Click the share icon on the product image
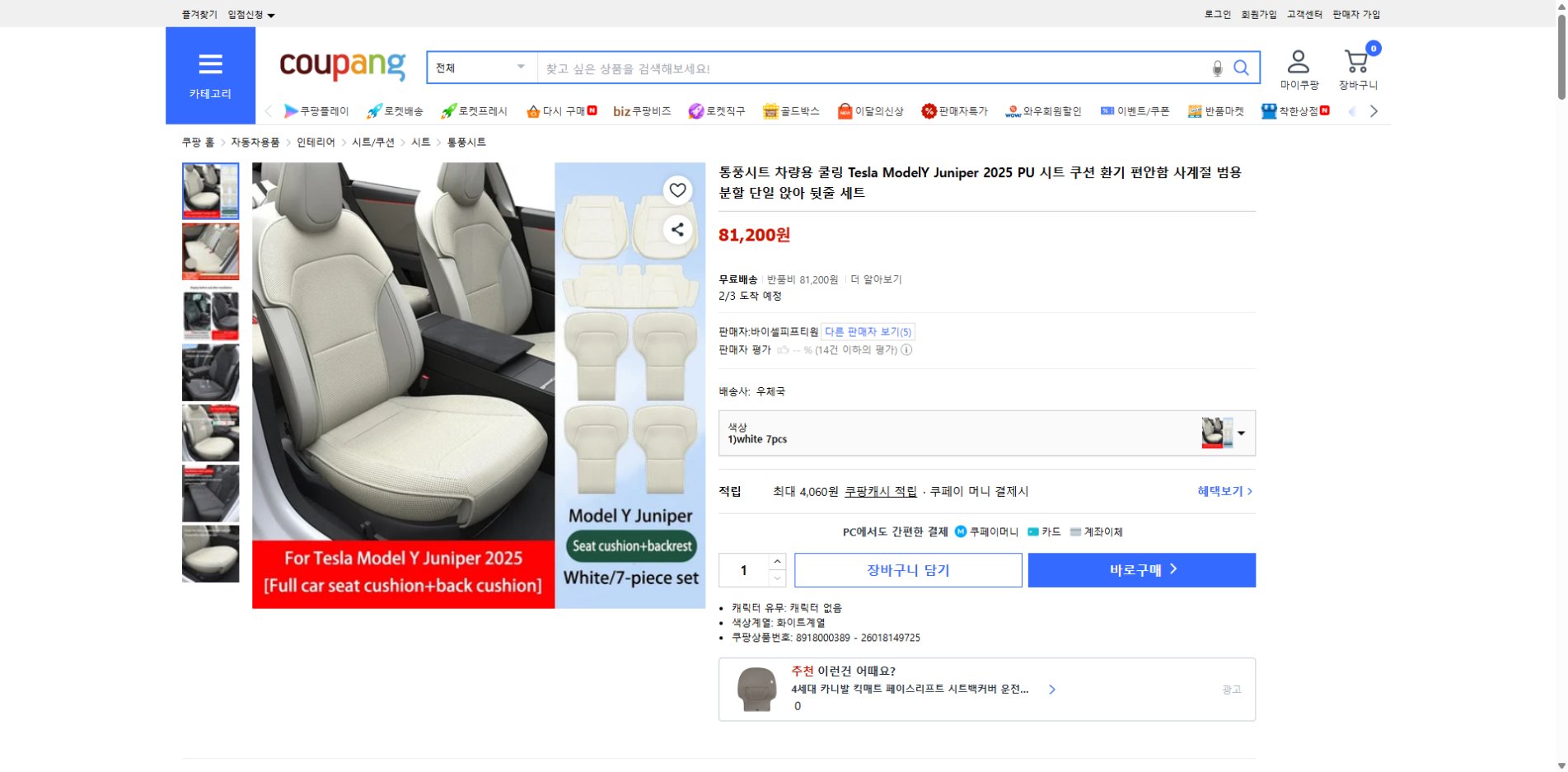The width and height of the screenshot is (1568, 772). pos(677,230)
